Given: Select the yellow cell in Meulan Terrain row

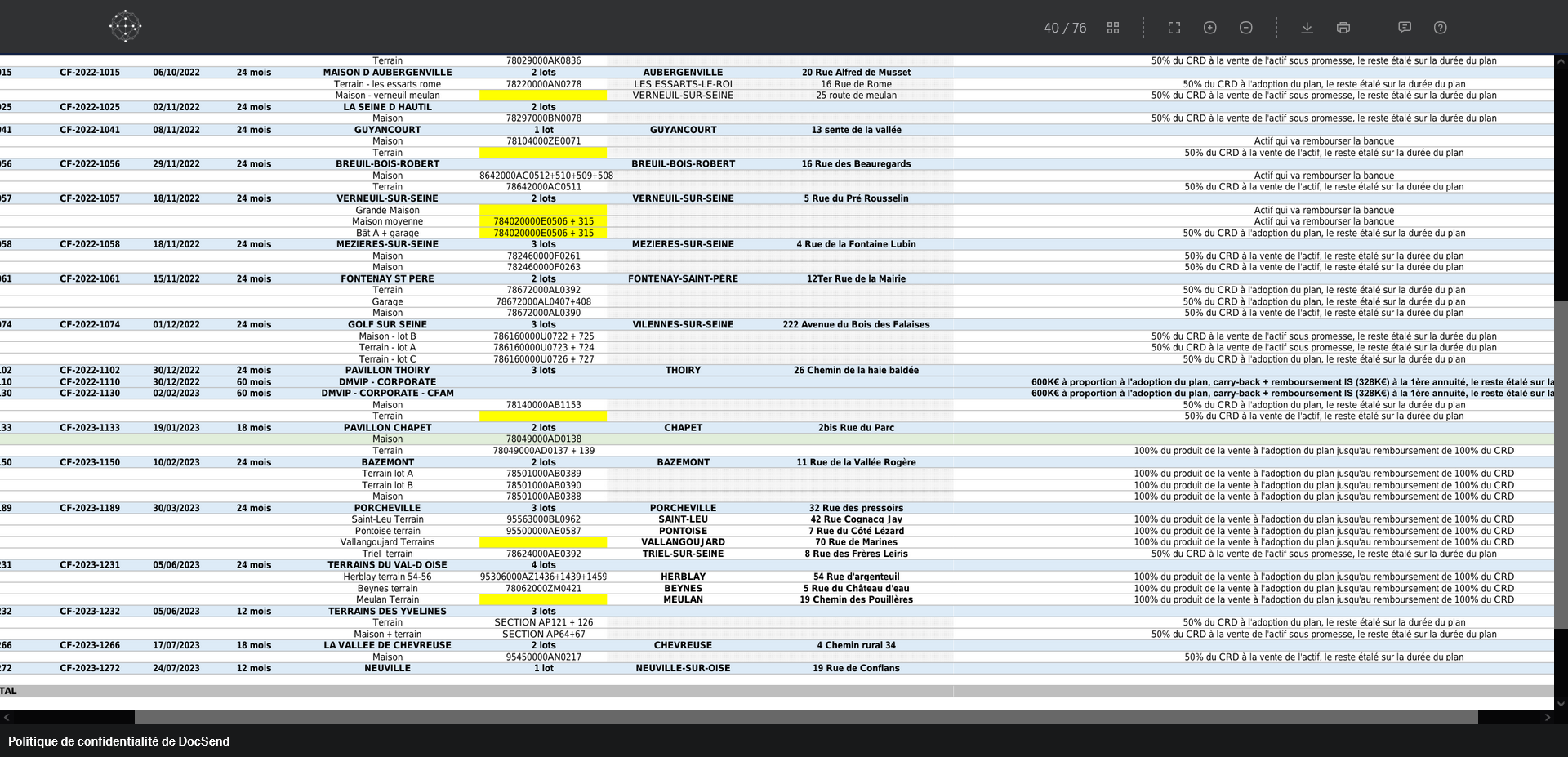Looking at the screenshot, I should coord(543,599).
